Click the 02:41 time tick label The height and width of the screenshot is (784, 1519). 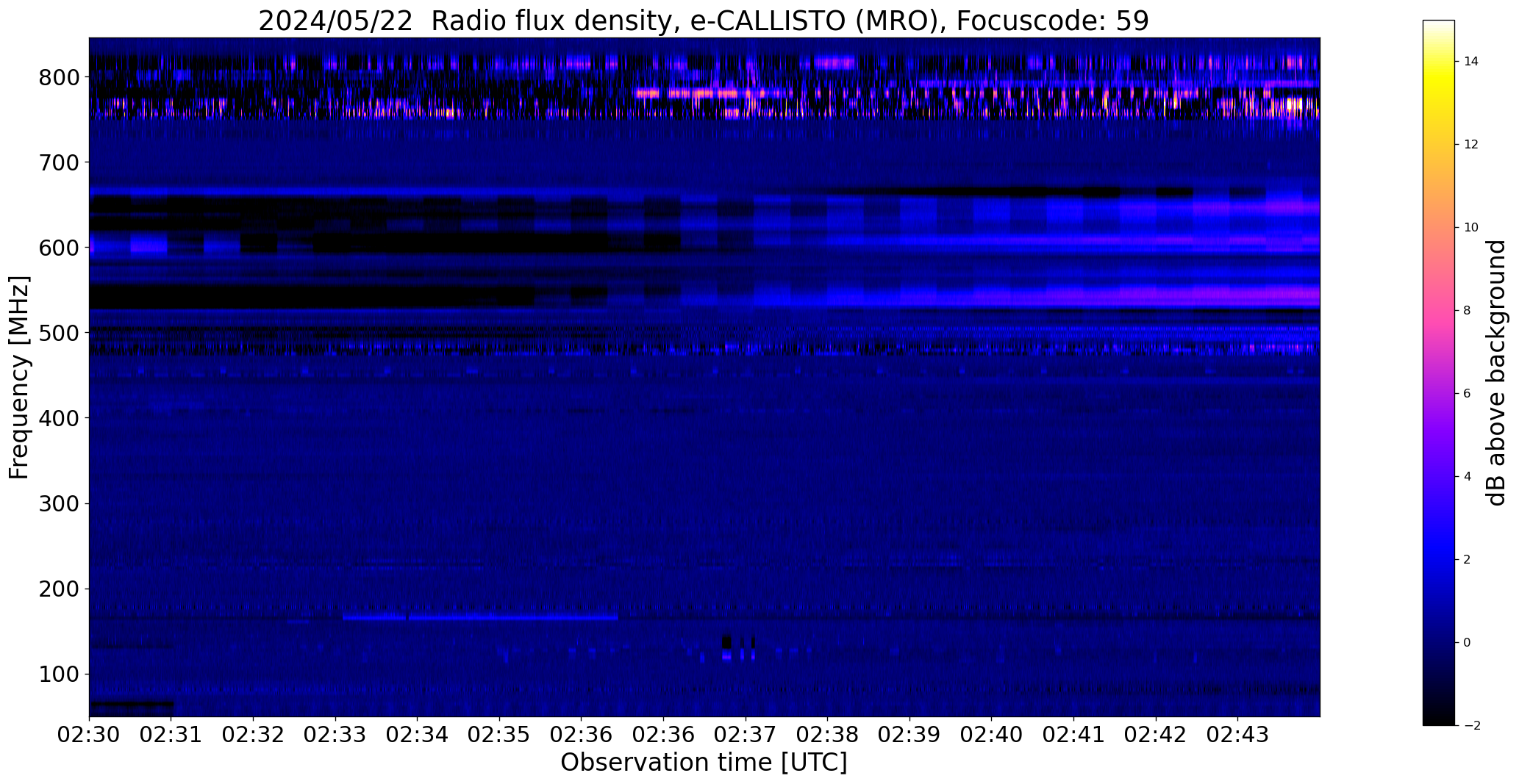(x=1074, y=735)
